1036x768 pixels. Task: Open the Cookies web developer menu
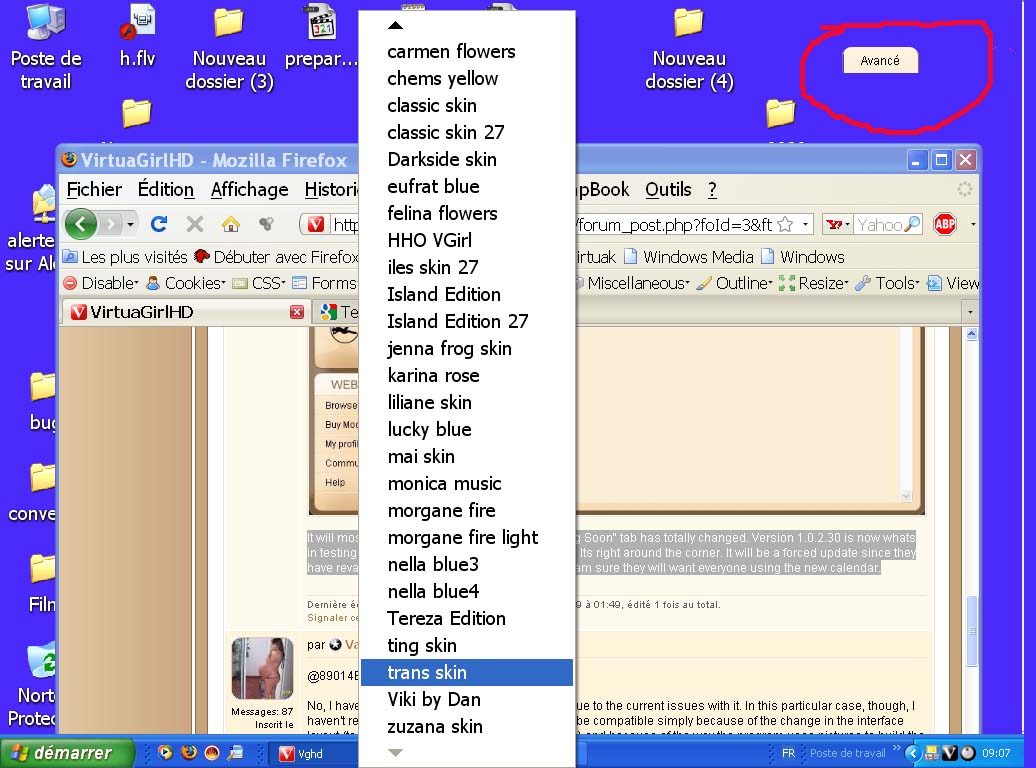[186, 284]
